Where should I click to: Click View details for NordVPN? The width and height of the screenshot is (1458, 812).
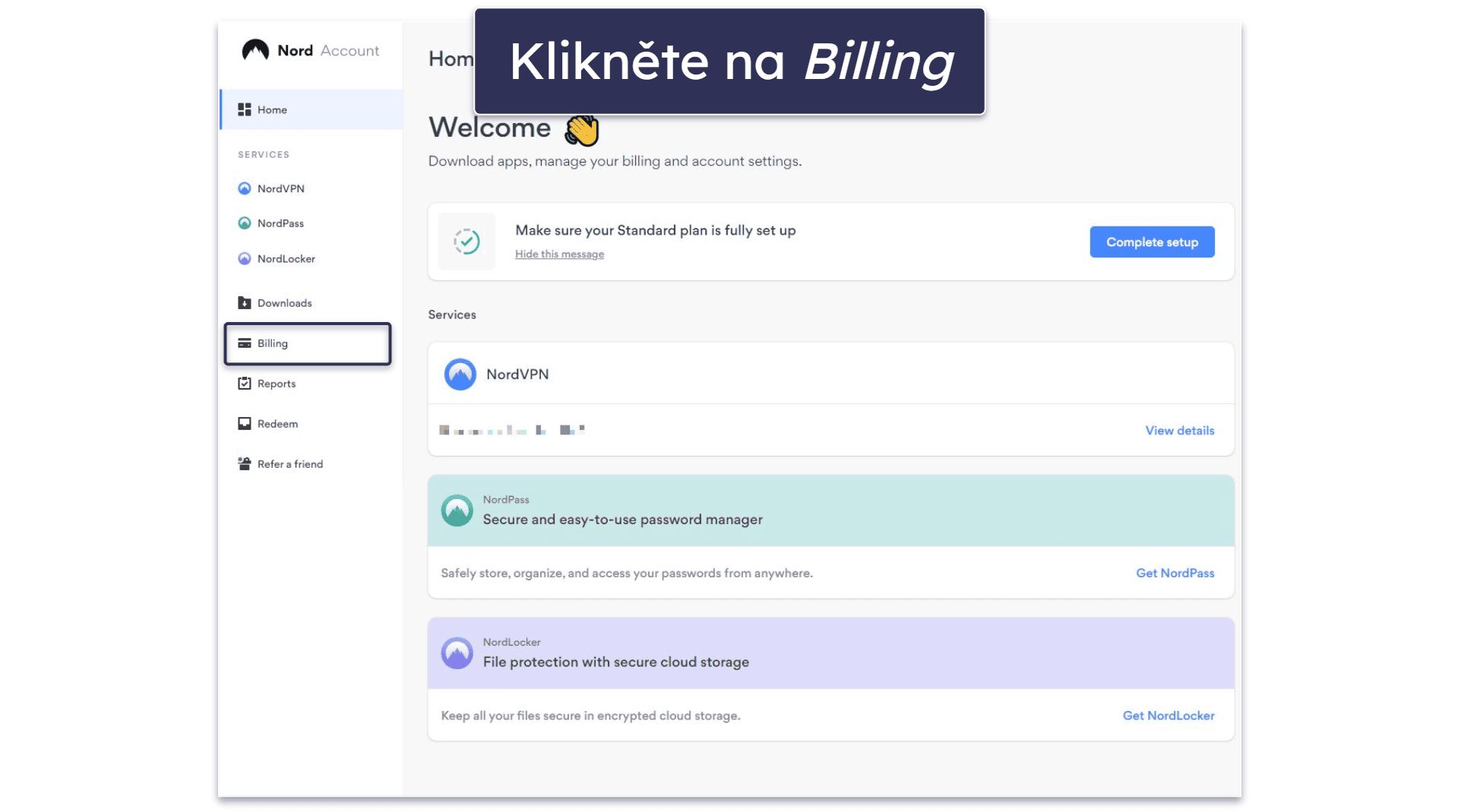1179,431
